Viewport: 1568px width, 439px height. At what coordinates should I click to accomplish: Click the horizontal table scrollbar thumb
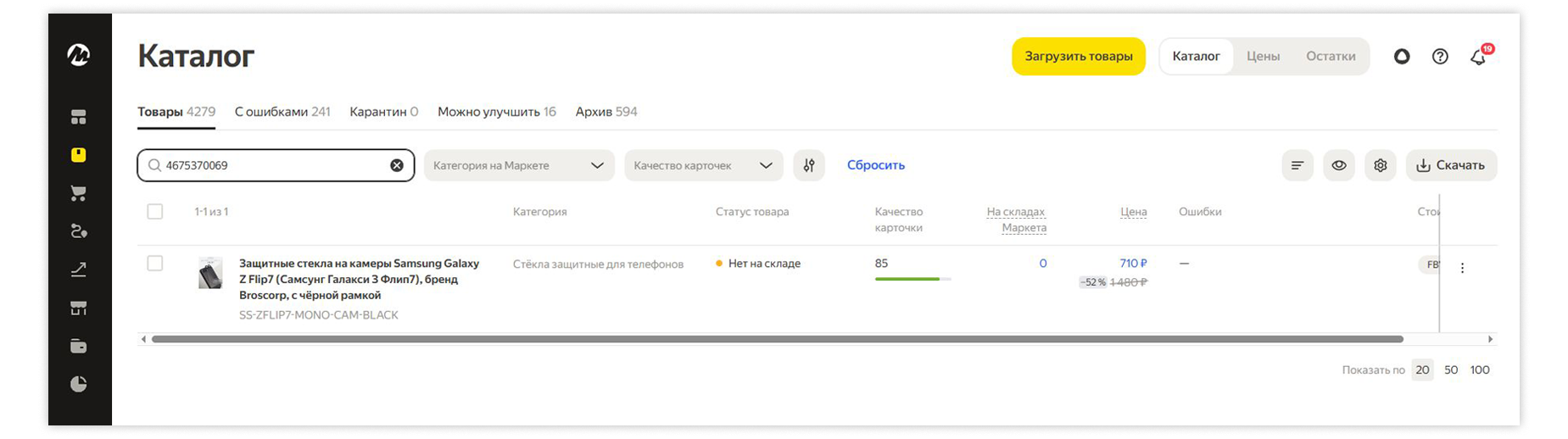[777, 339]
